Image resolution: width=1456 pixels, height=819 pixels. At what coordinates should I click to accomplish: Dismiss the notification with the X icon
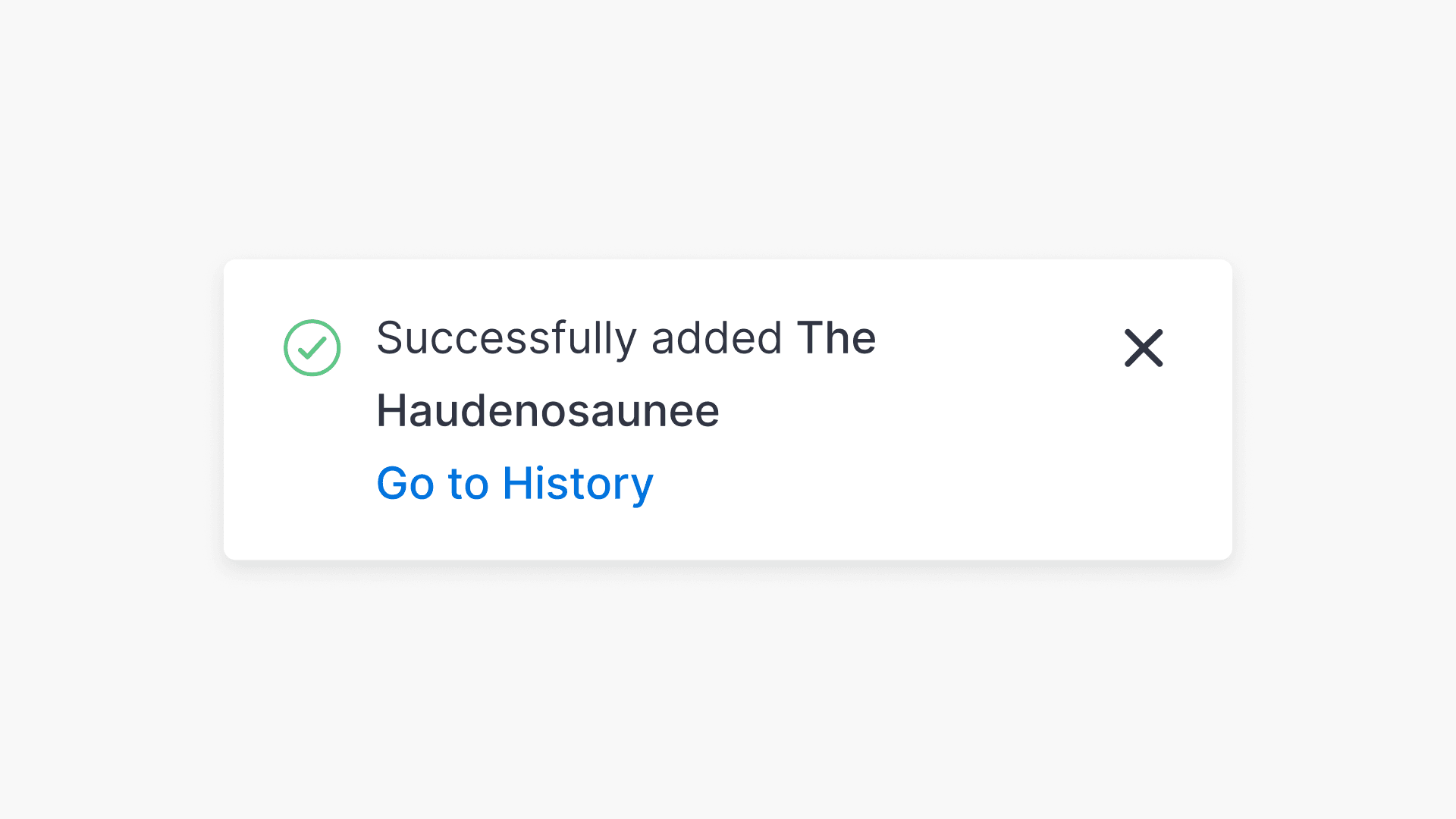click(1143, 348)
